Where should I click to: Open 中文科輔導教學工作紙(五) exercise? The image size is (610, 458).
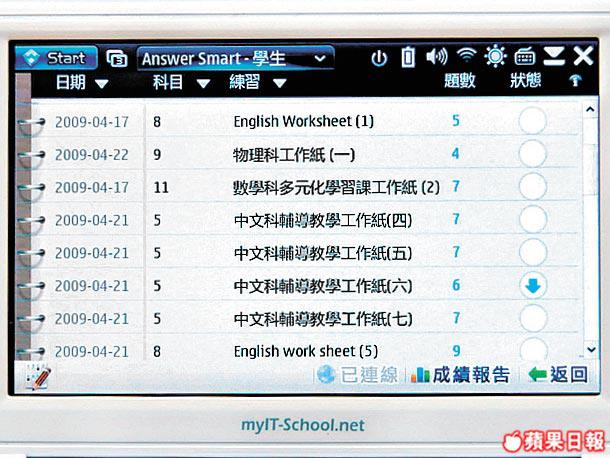323,253
